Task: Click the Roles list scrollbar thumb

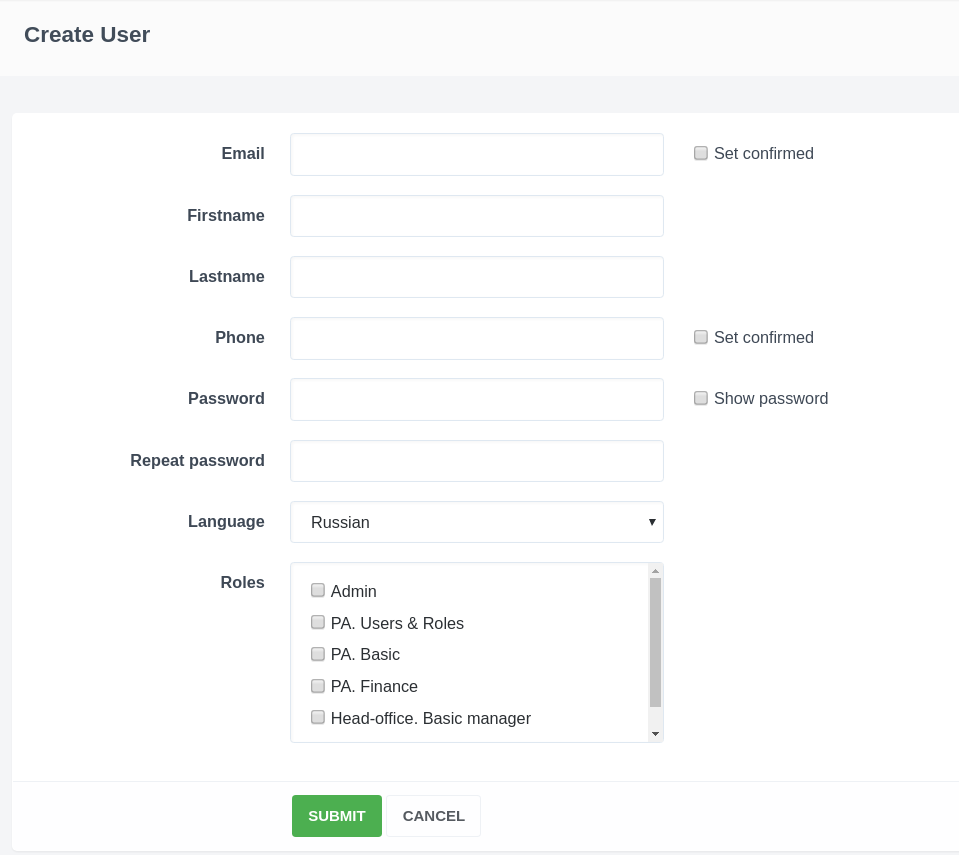Action: tap(655, 642)
